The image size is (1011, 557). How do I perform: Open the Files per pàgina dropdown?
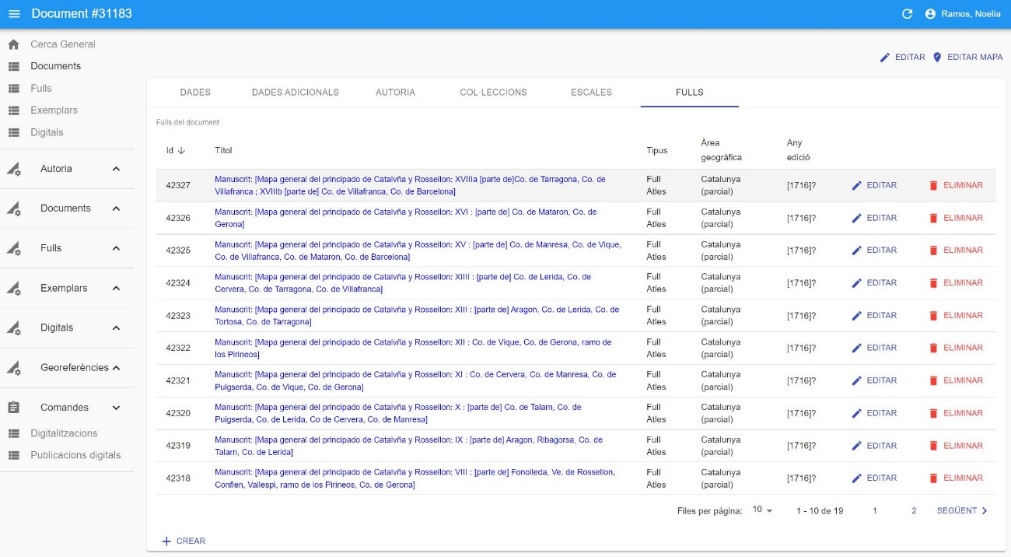click(x=762, y=510)
